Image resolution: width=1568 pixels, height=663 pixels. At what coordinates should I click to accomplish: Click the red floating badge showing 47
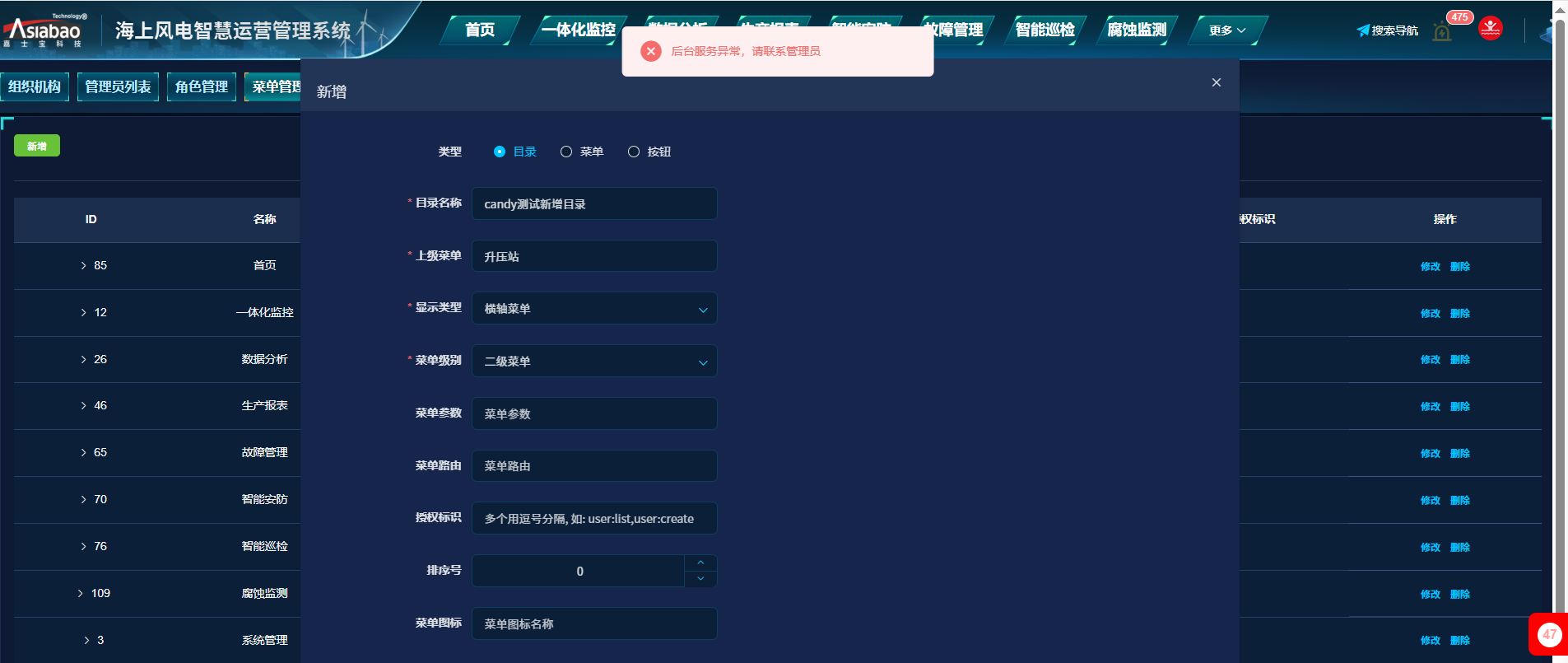(x=1549, y=634)
